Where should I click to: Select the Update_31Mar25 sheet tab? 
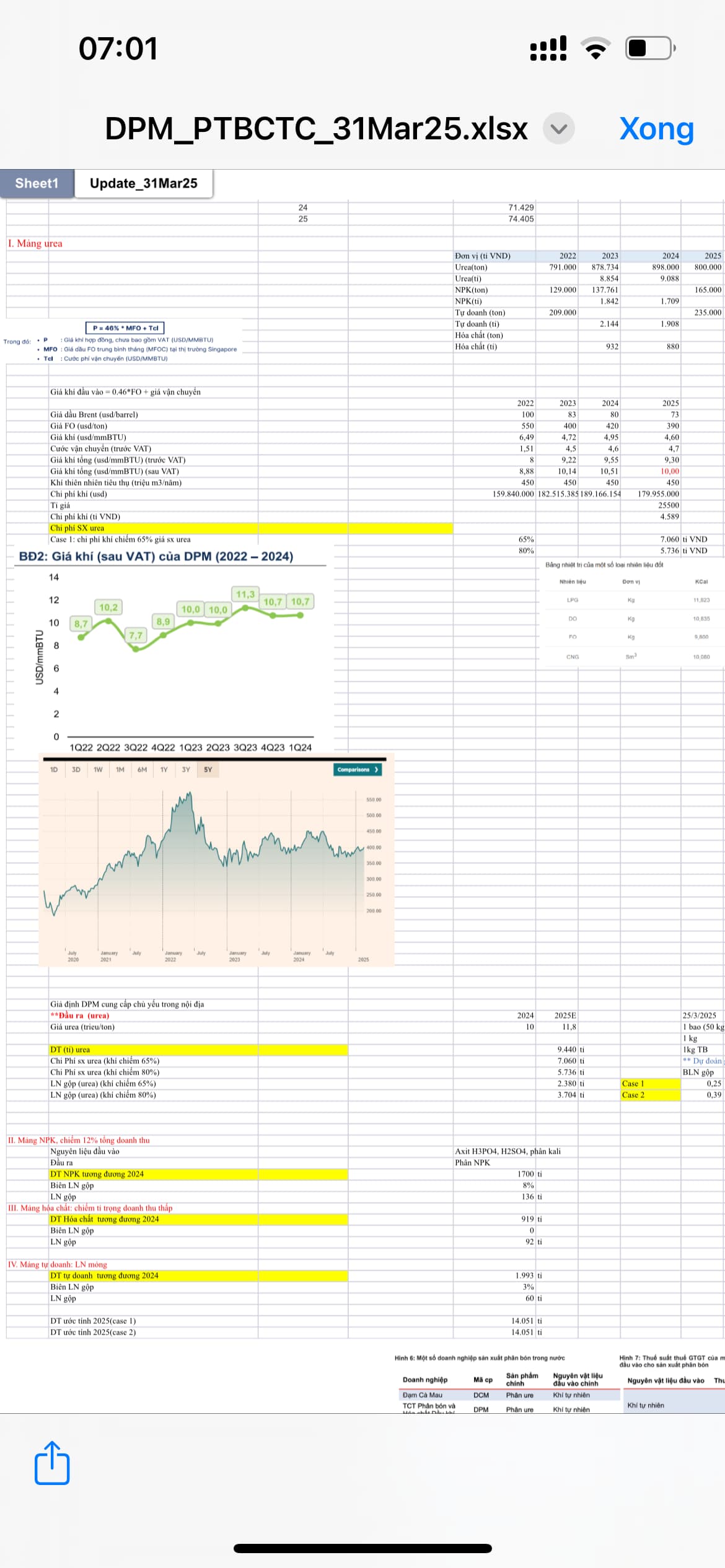click(144, 183)
